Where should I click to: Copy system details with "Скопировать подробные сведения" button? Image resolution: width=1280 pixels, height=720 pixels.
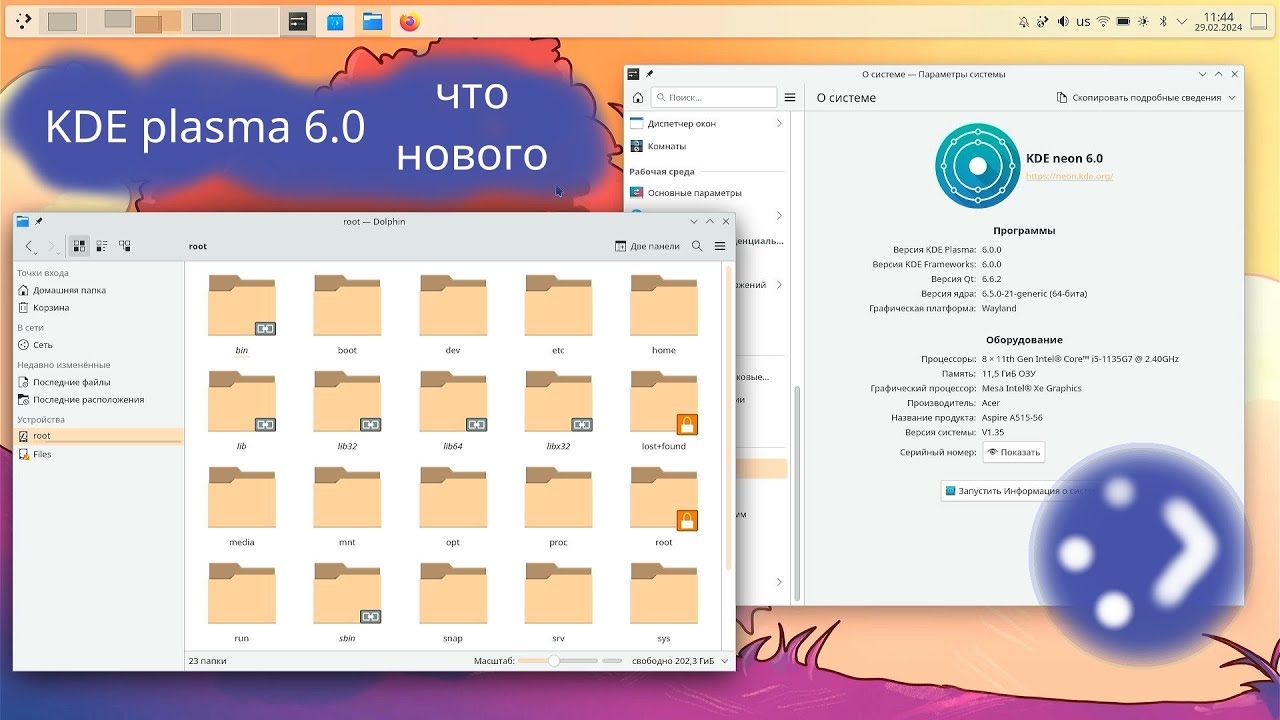click(x=1139, y=98)
